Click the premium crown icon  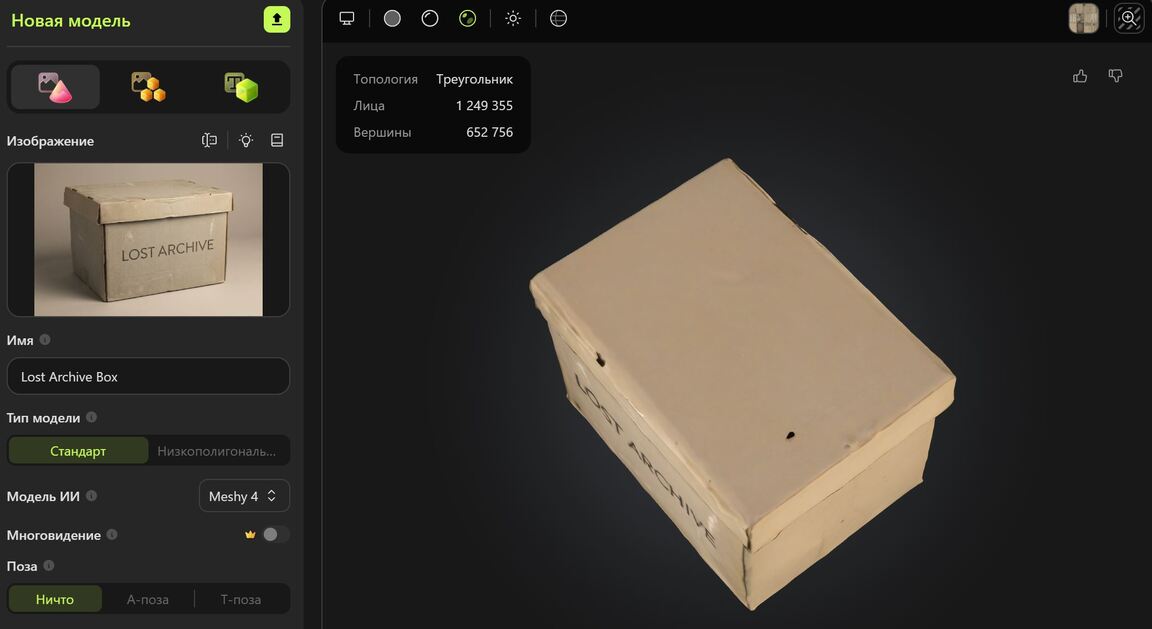(250, 535)
